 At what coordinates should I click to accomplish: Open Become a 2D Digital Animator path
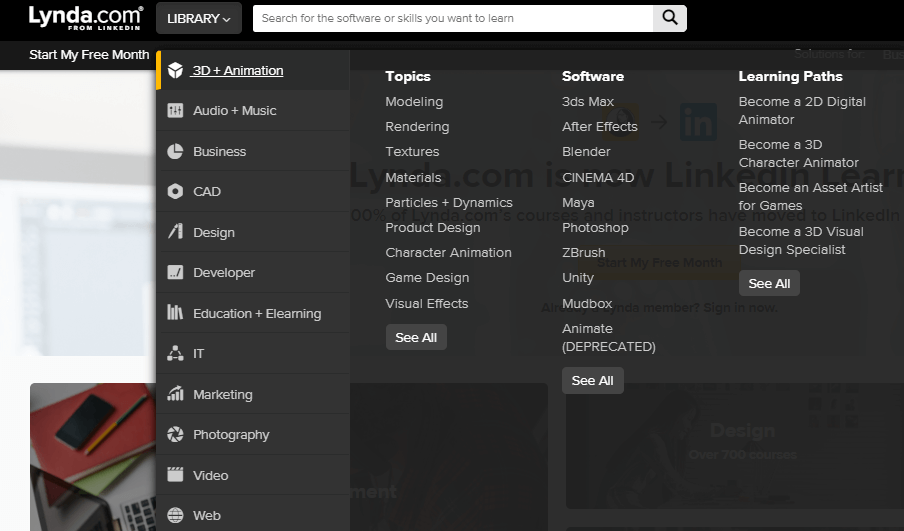[x=802, y=110]
